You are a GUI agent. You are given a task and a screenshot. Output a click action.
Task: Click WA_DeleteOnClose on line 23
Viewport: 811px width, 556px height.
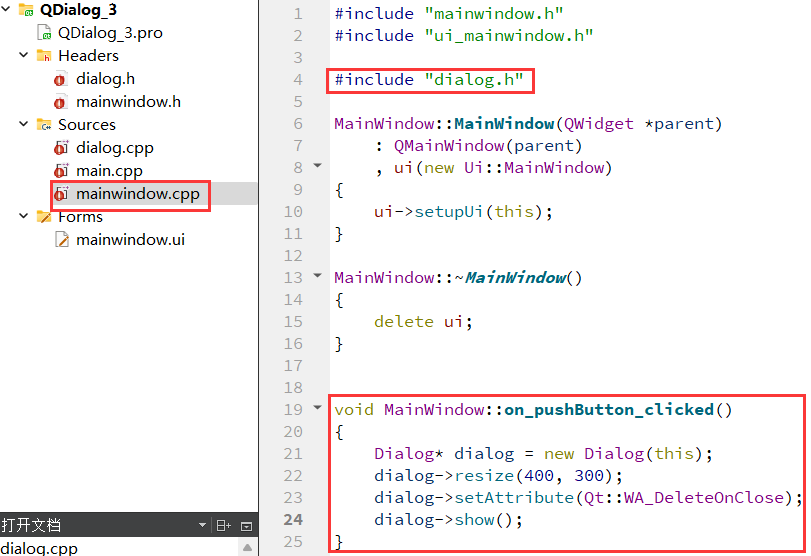coord(704,498)
